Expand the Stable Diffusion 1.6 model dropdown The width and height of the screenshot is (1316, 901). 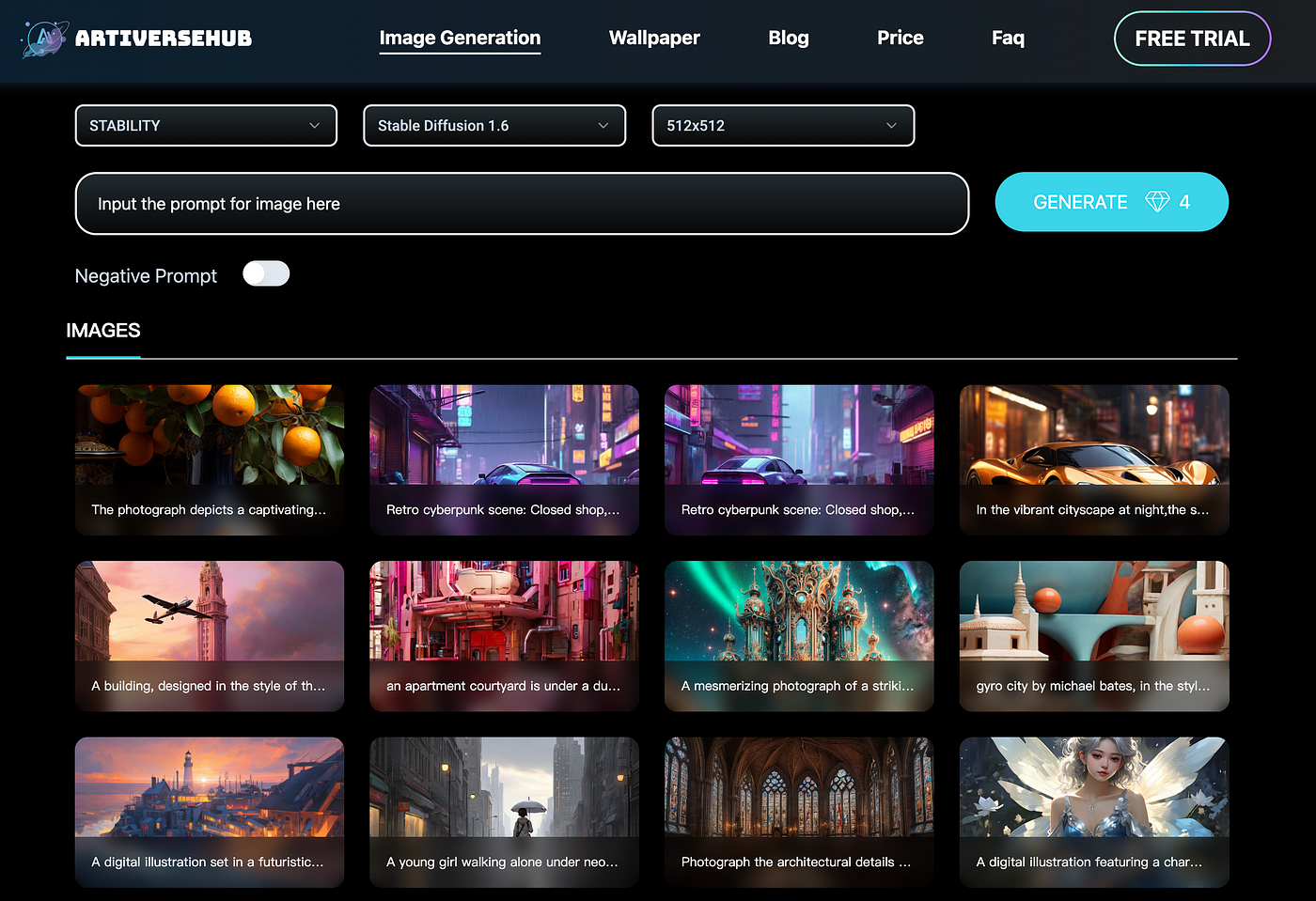[494, 125]
